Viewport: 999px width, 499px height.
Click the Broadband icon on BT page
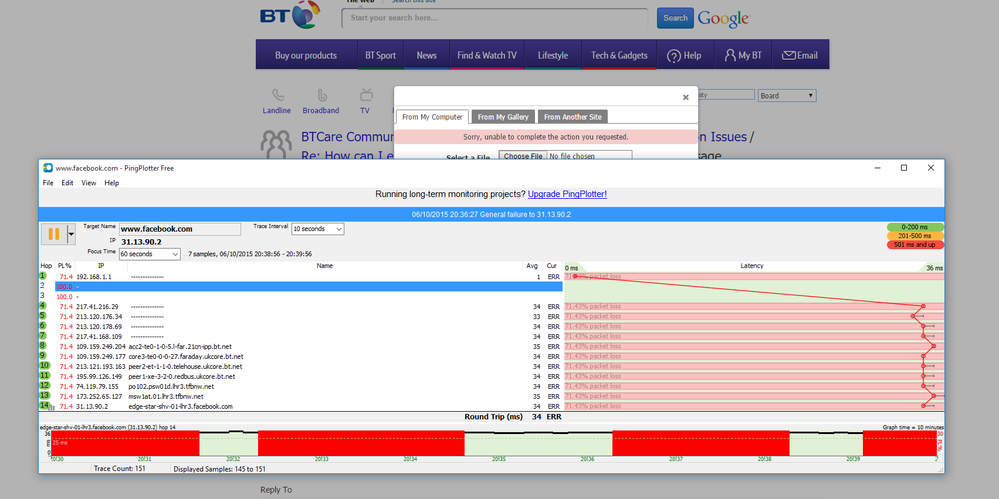322,96
